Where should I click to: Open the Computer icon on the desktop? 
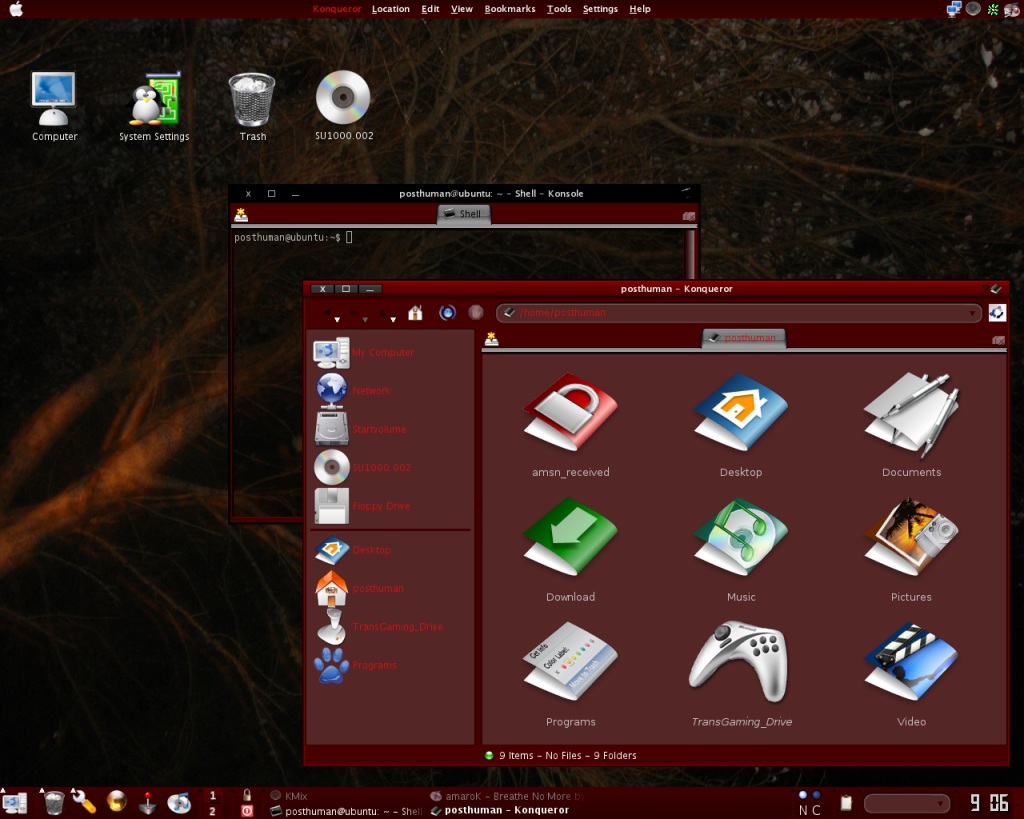tap(54, 106)
